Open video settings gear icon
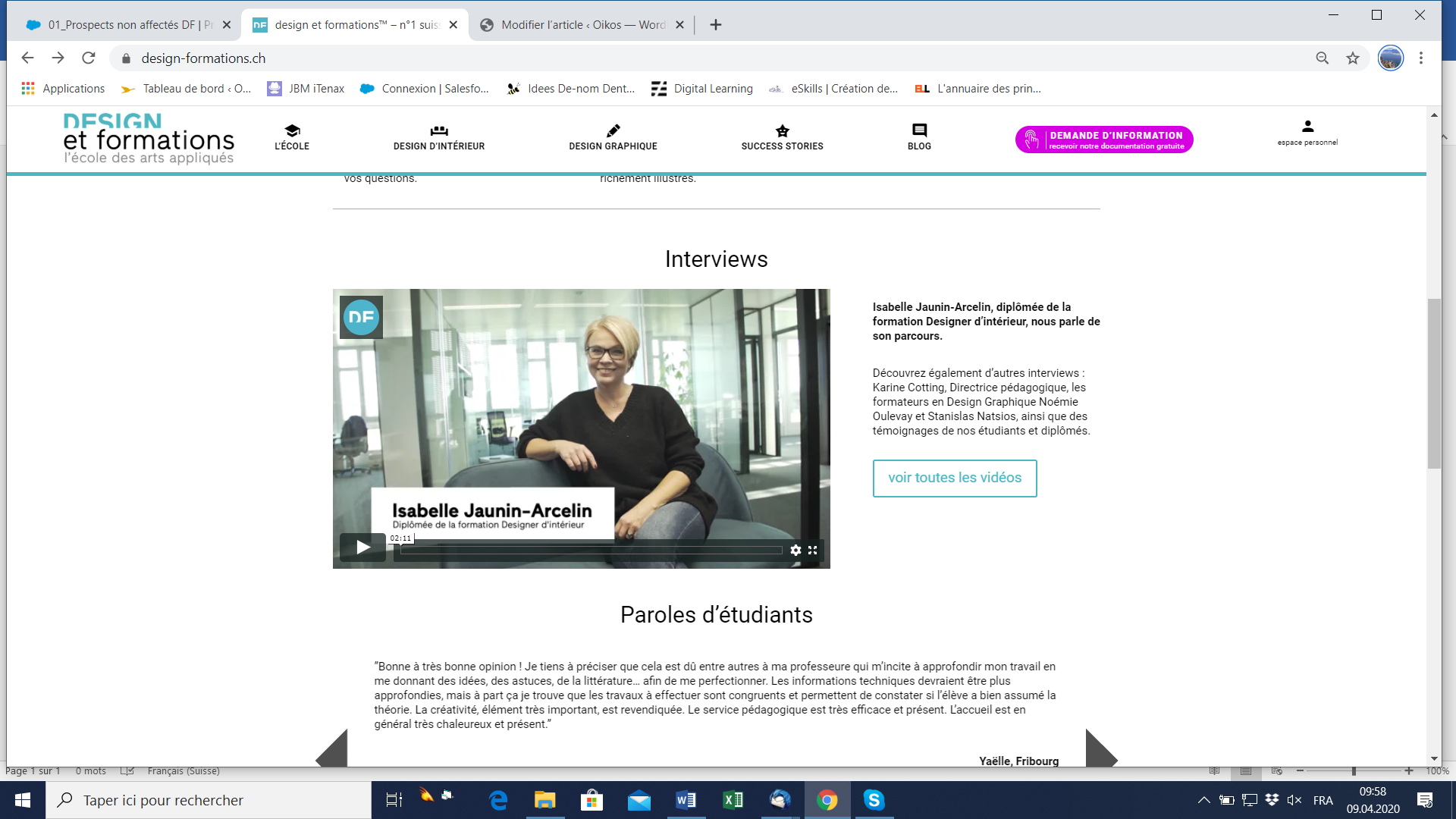The width and height of the screenshot is (1456, 819). (x=795, y=551)
